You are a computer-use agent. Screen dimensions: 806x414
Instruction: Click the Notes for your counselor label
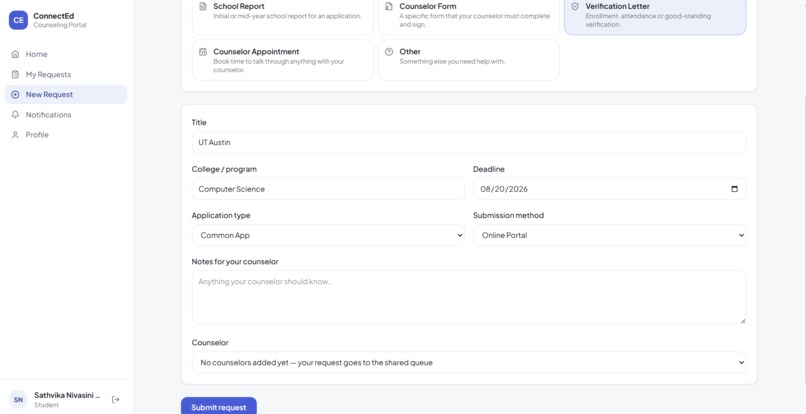point(235,262)
